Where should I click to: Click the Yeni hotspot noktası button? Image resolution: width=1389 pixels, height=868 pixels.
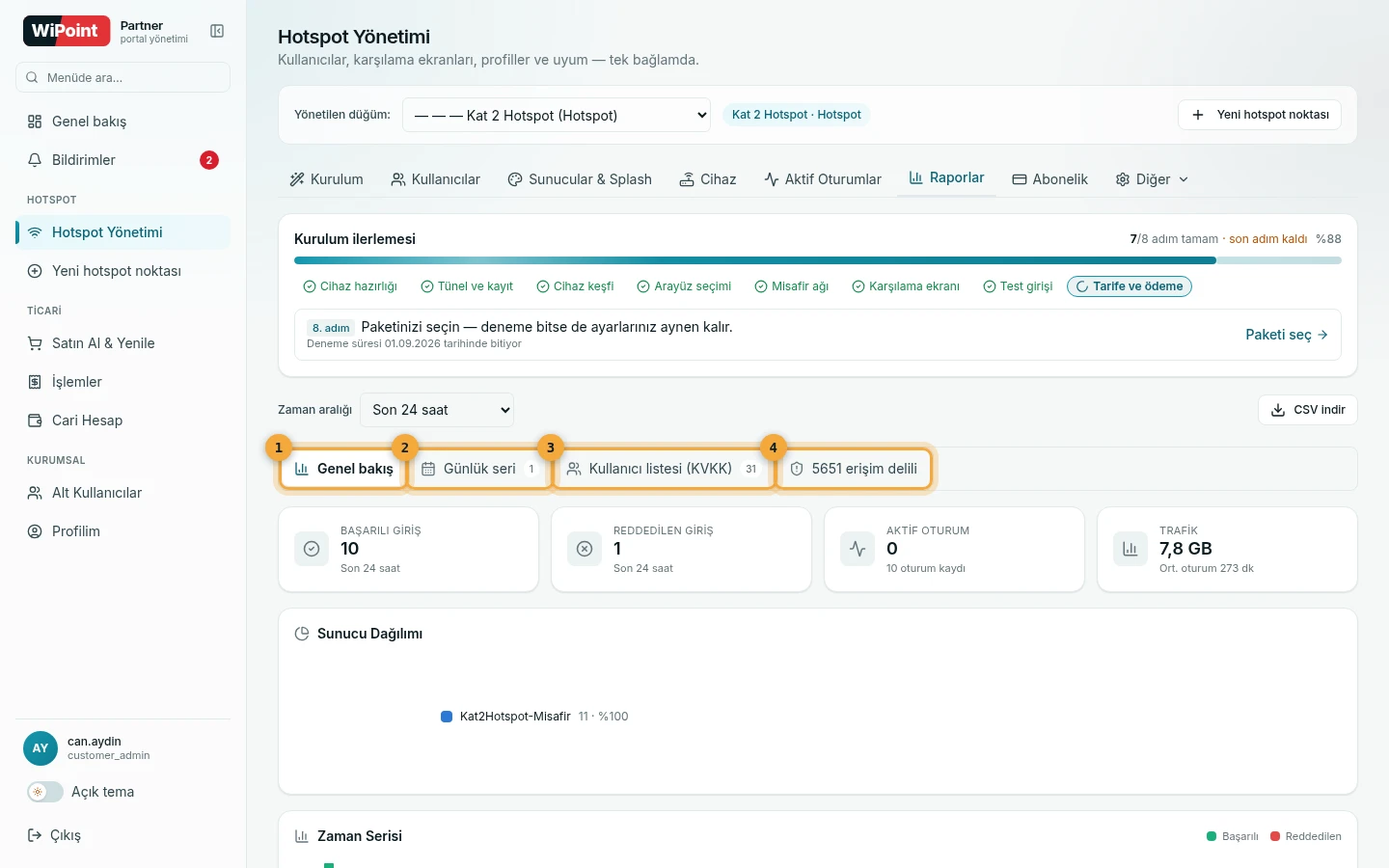point(1260,115)
